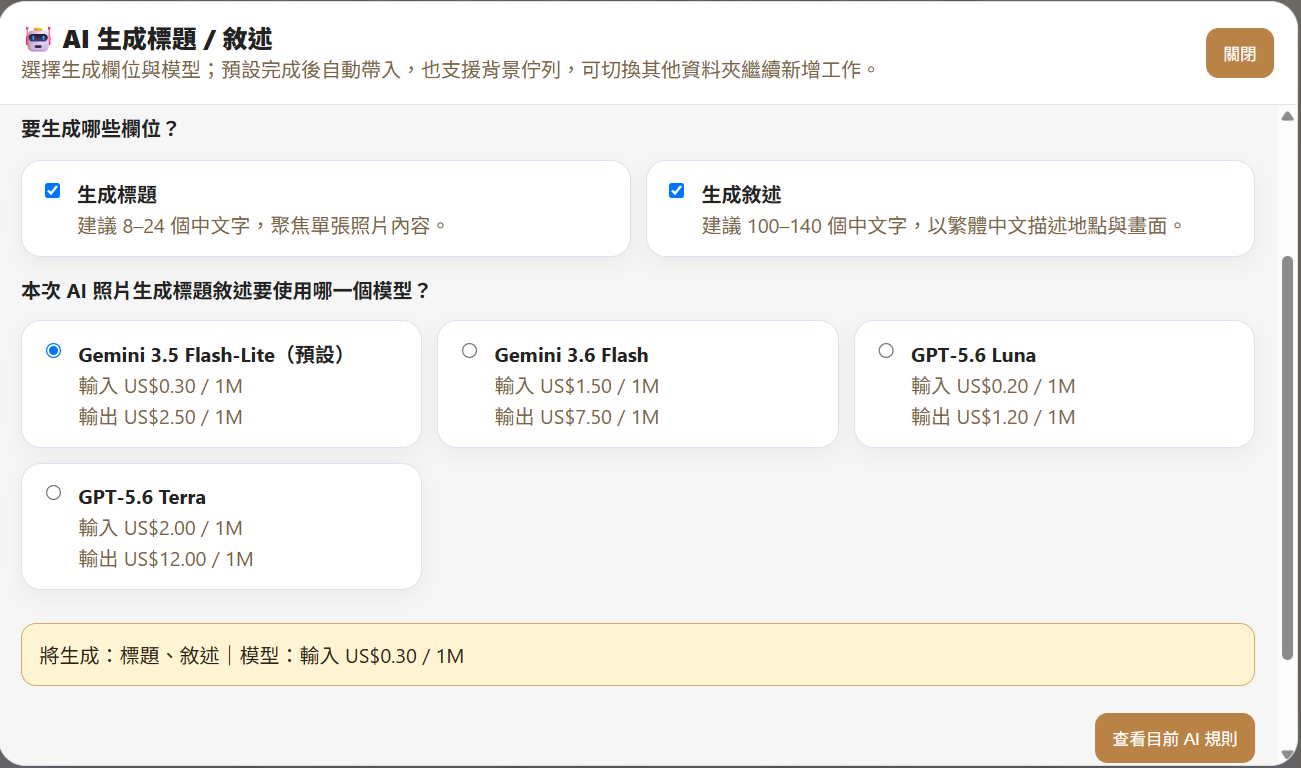Viewport: 1301px width, 768px height.
Task: Click GPT-5.6 Terra output price US$12.00
Action: pyautogui.click(x=166, y=559)
